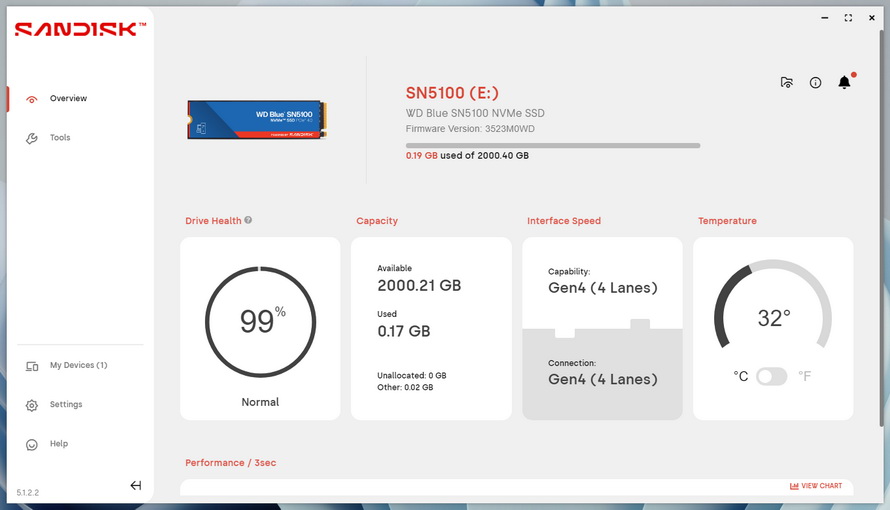Click the Drive Health question mark icon
Screen dimensions: 890x510
(248, 220)
